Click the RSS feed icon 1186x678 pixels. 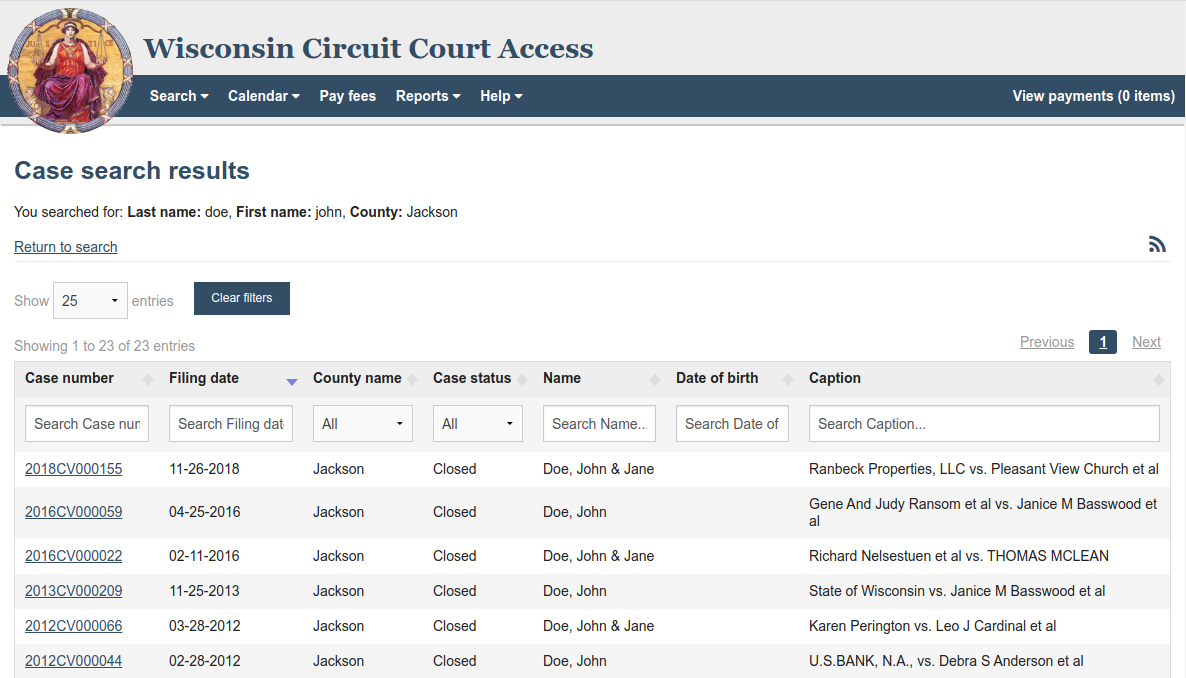point(1157,244)
